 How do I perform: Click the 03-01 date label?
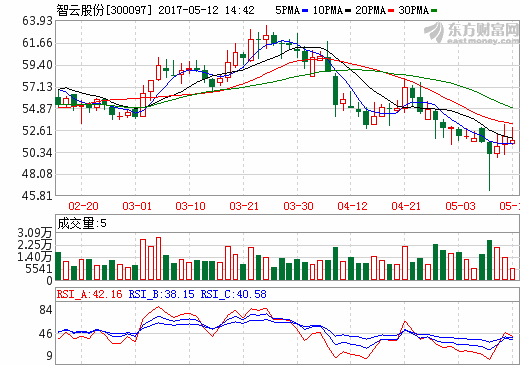137,206
